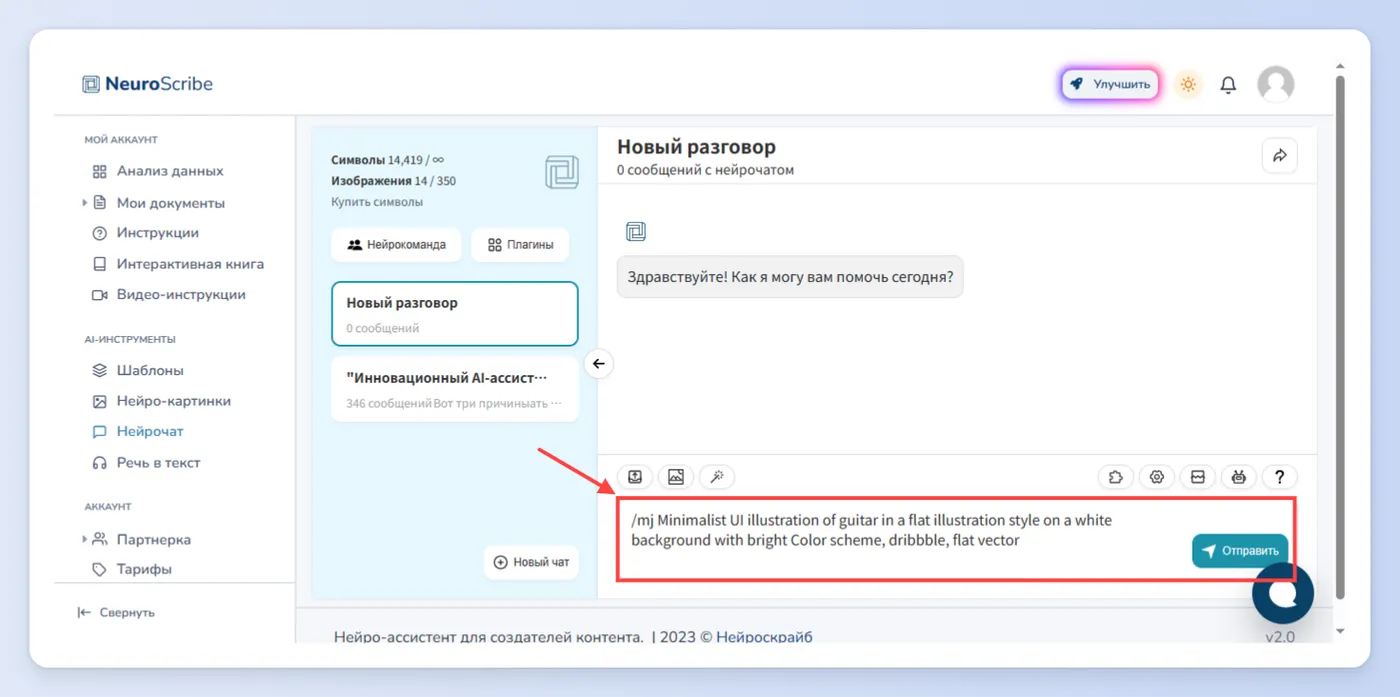The image size is (1400, 697).
Task: Expand the Партнерка arrow
Action: coord(85,539)
